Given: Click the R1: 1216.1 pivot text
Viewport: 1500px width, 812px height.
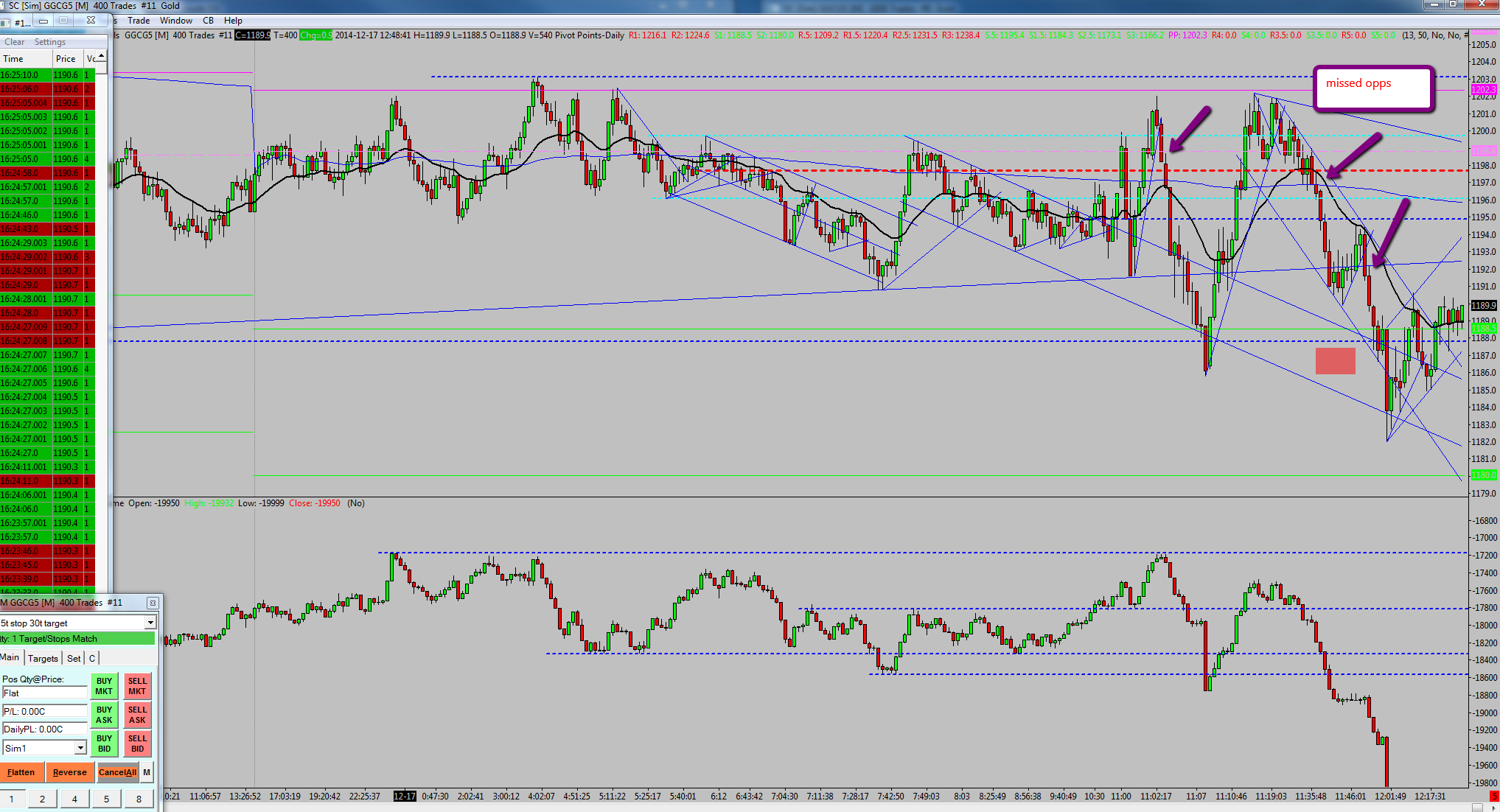Looking at the screenshot, I should click(x=647, y=35).
